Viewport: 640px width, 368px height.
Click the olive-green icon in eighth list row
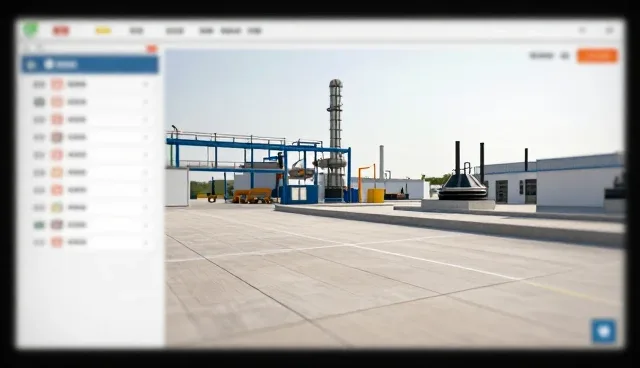pyautogui.click(x=57, y=207)
